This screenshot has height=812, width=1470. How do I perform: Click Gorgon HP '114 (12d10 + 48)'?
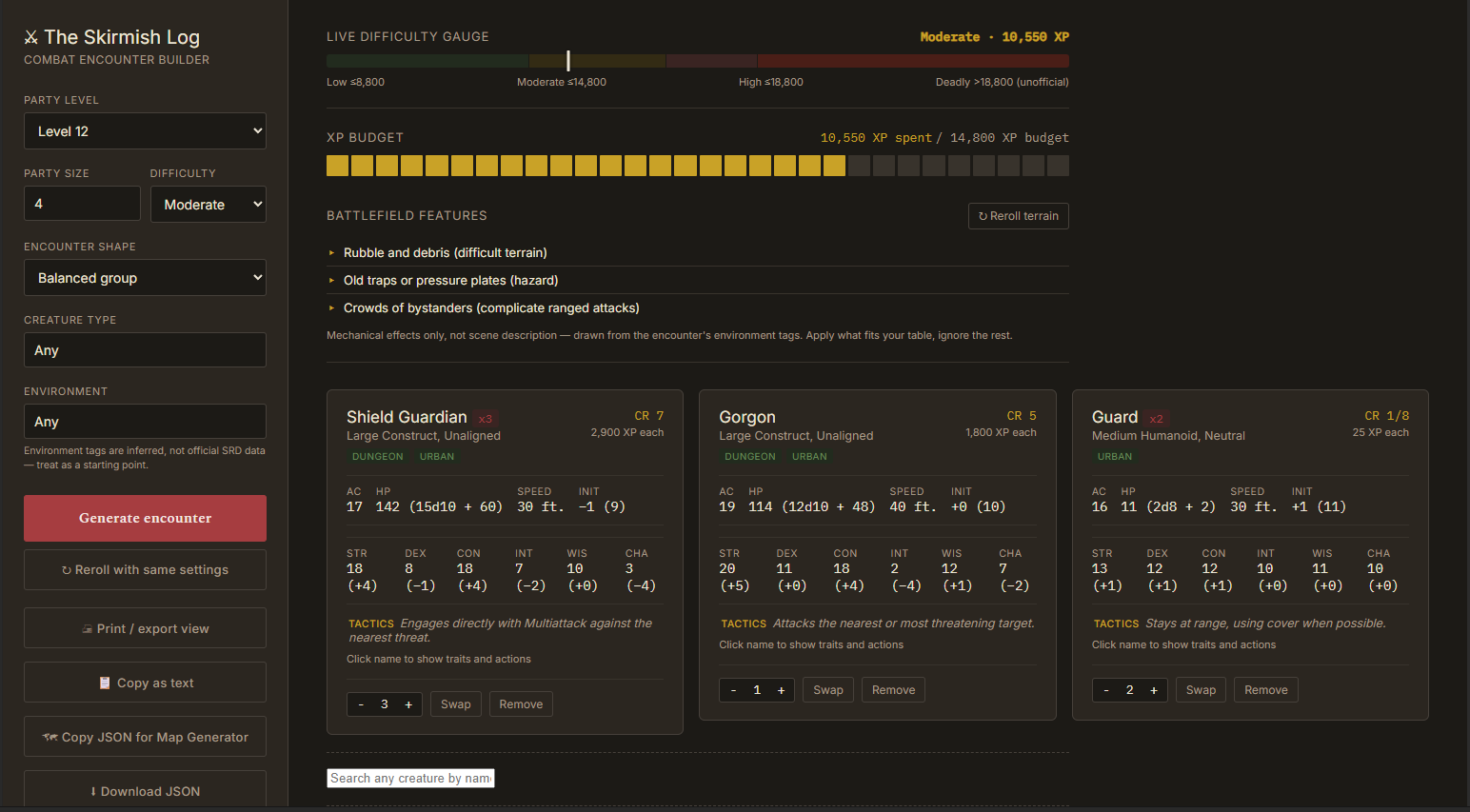(811, 506)
